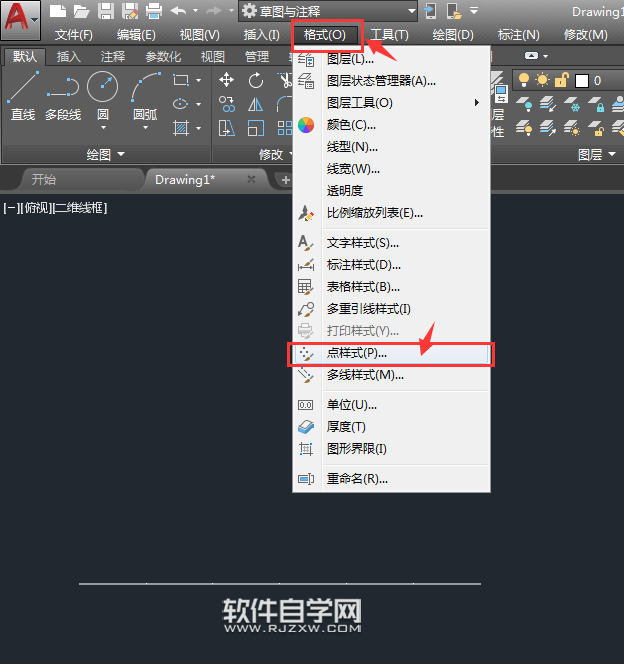The height and width of the screenshot is (664, 624).
Task: Expand the 图层 panel title arrow
Action: [612, 154]
